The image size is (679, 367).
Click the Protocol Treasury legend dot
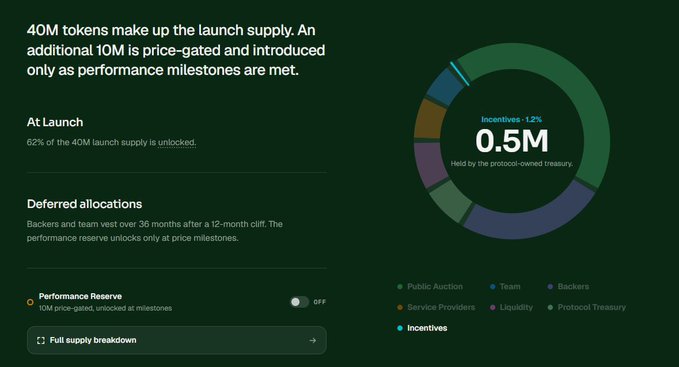tap(550, 307)
